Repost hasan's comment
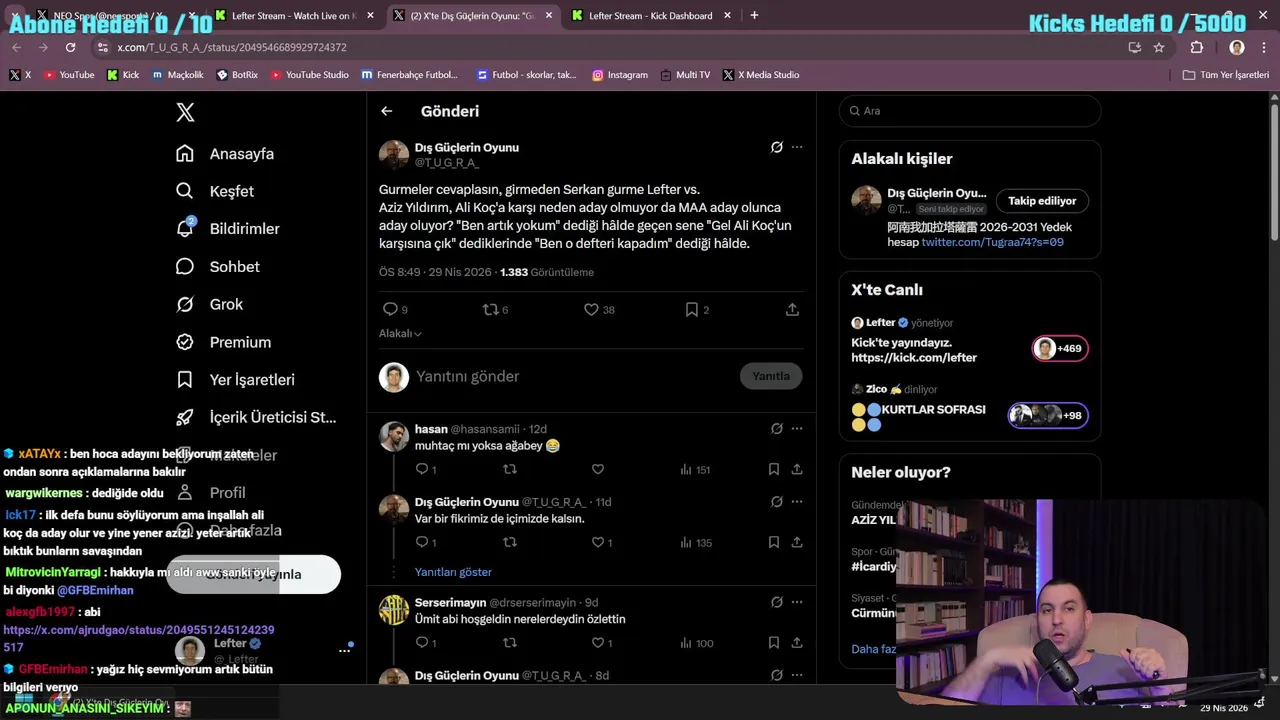Screen dimensions: 1280x720 510,469
